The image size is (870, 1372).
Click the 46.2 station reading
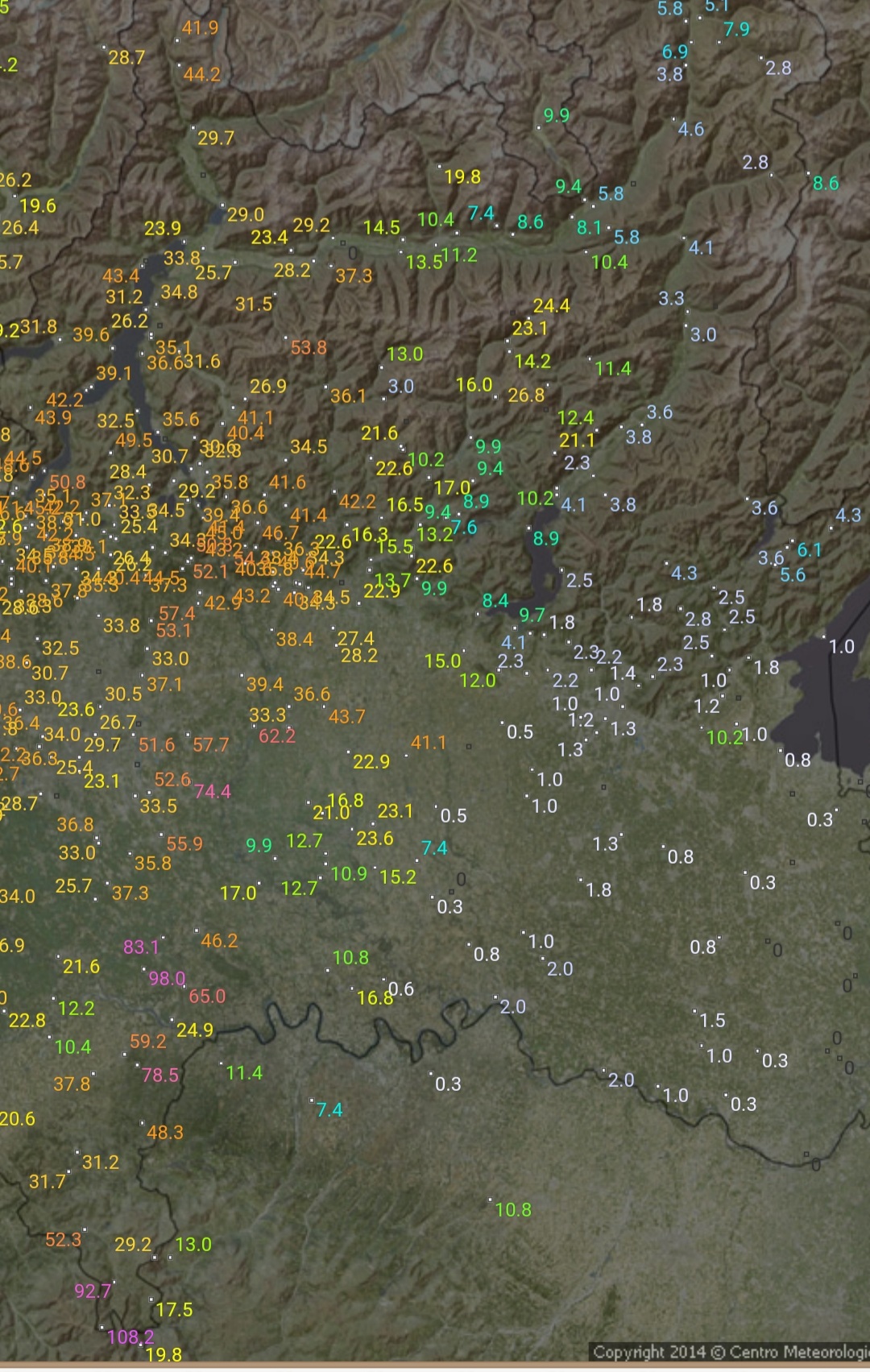click(219, 940)
